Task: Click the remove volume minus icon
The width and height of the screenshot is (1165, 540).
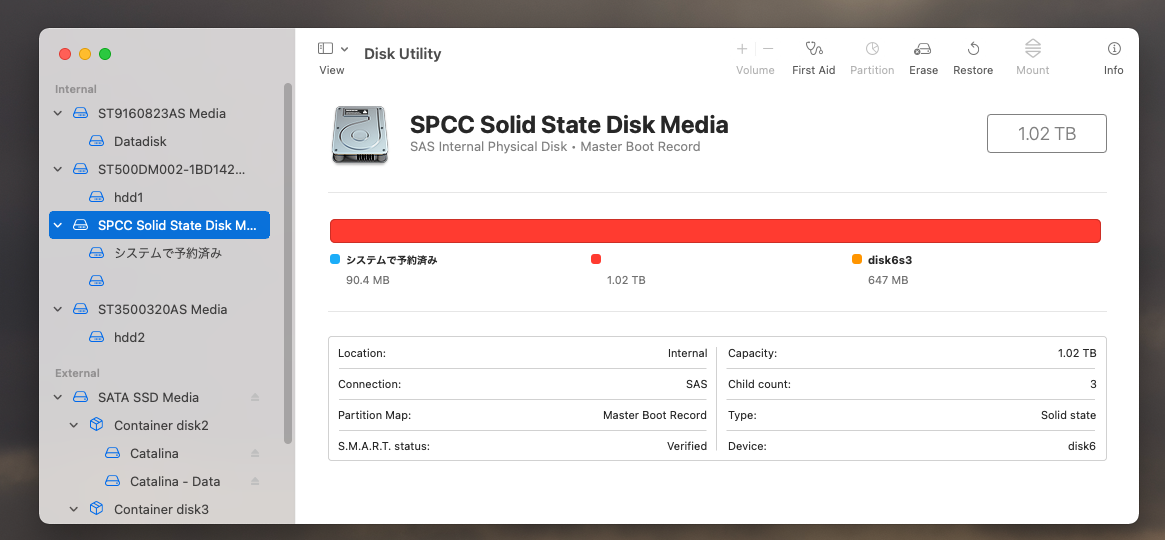Action: [x=768, y=49]
